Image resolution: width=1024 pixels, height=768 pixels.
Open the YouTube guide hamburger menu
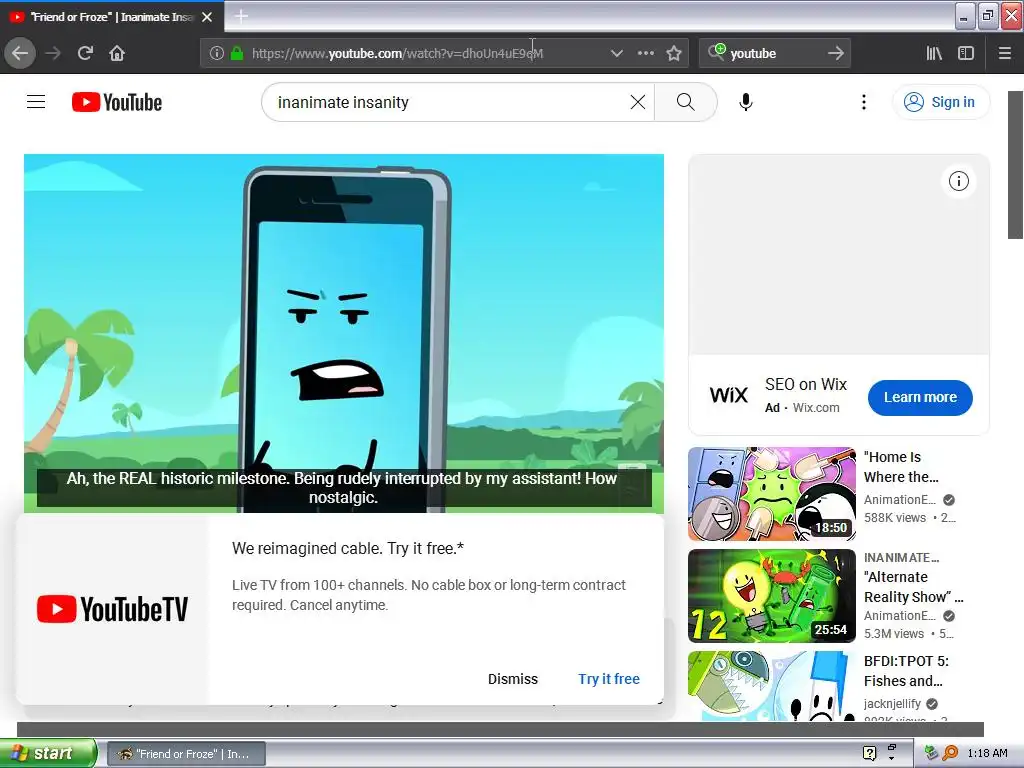coord(36,102)
